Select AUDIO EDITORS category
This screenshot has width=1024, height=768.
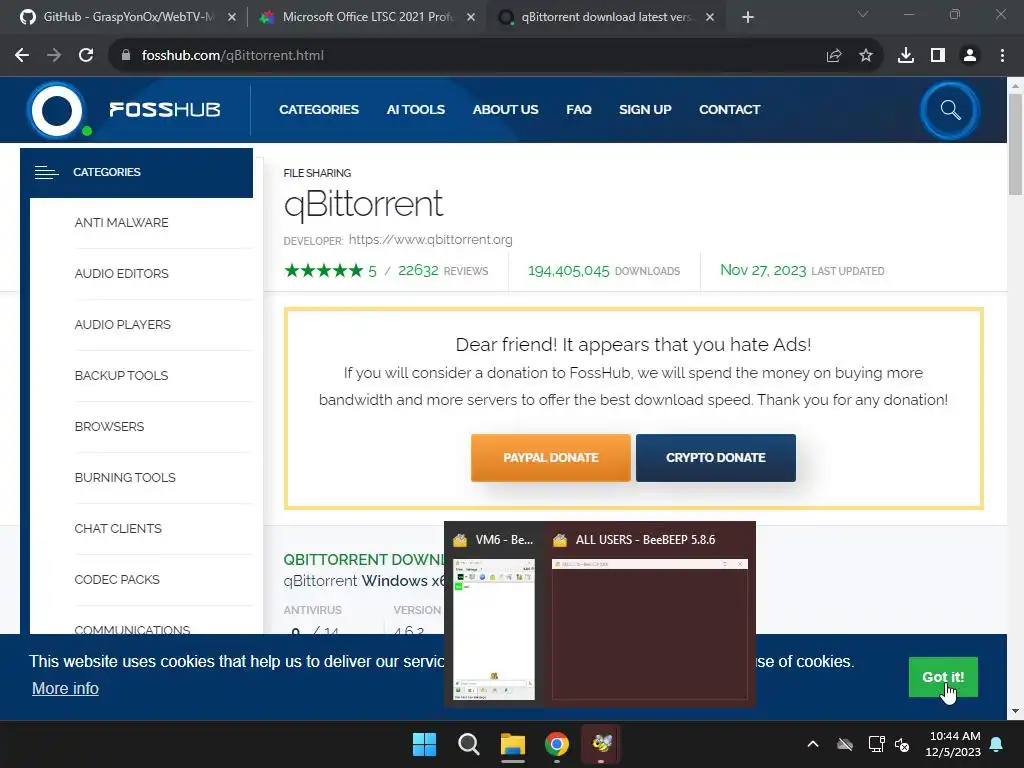pyautogui.click(x=121, y=274)
